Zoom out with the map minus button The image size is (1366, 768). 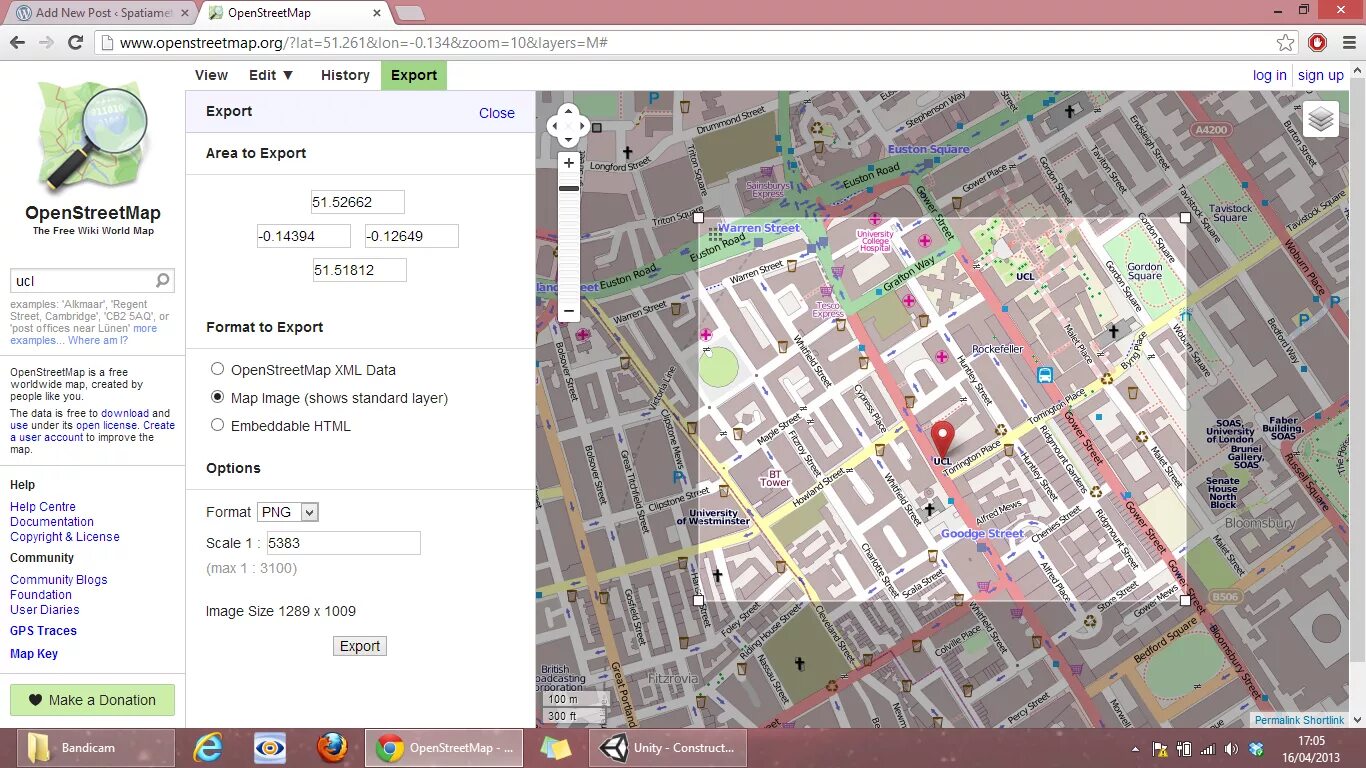coord(569,311)
